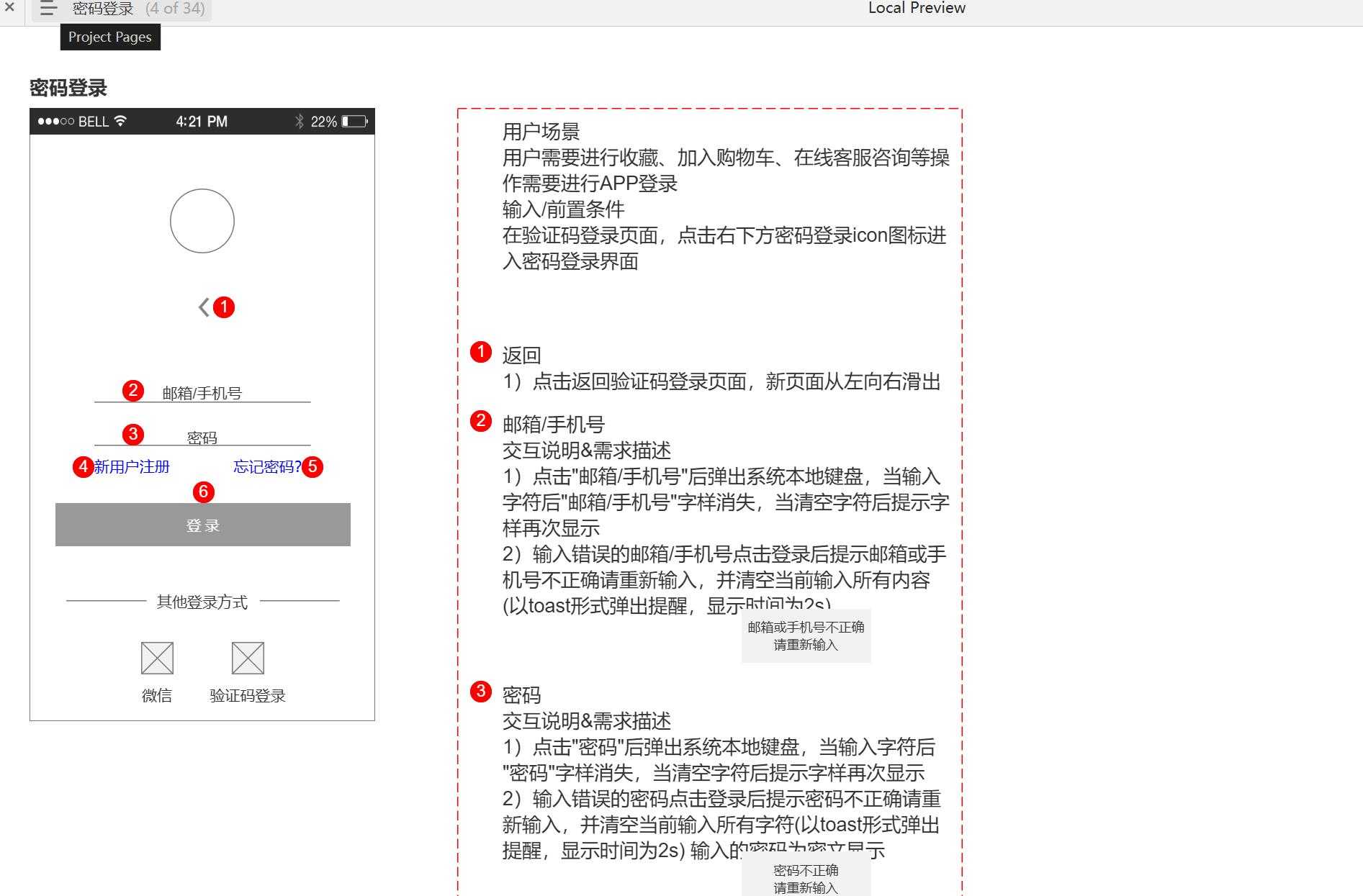Click the 邮箱/手机号 input field

pyautogui.click(x=202, y=392)
